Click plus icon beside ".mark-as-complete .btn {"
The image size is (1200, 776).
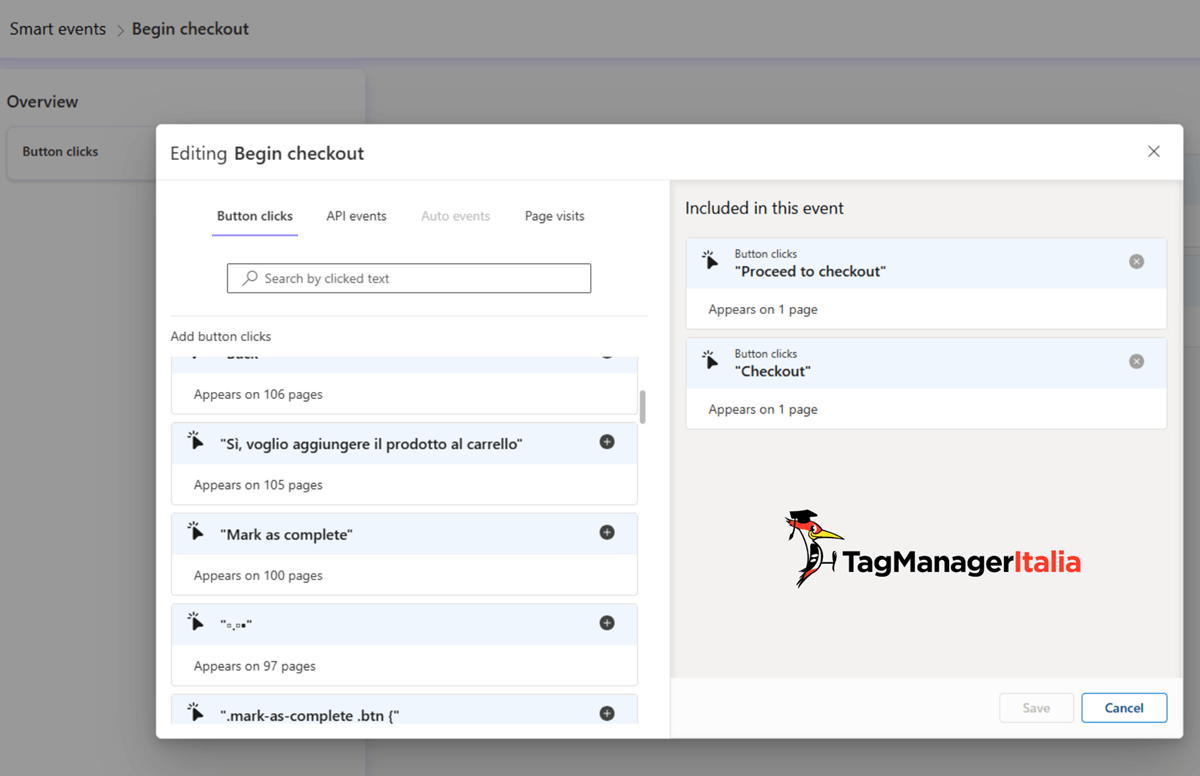coord(607,713)
